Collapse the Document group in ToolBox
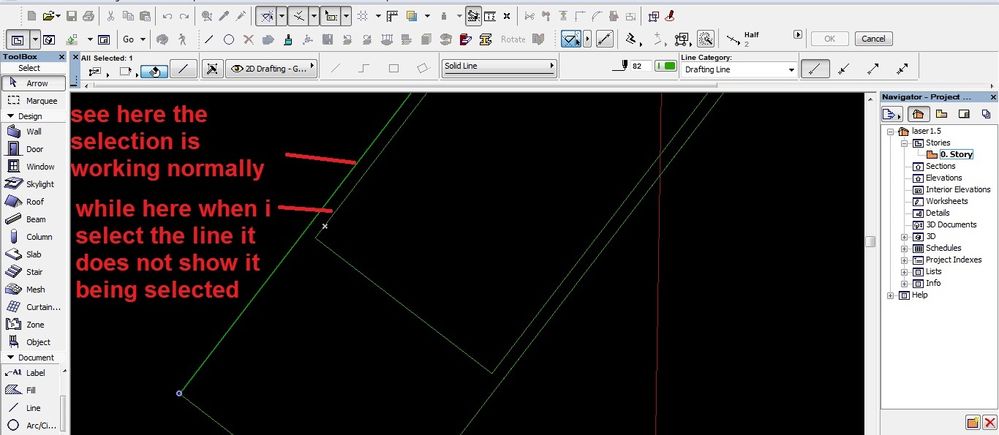Screen dimensions: 999x435 tap(11, 358)
